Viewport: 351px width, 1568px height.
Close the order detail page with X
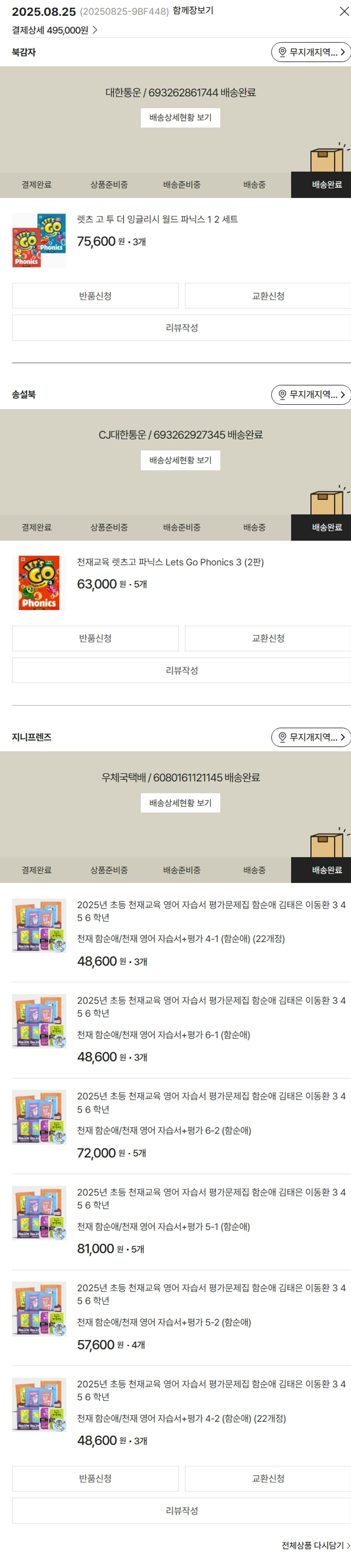point(344,11)
